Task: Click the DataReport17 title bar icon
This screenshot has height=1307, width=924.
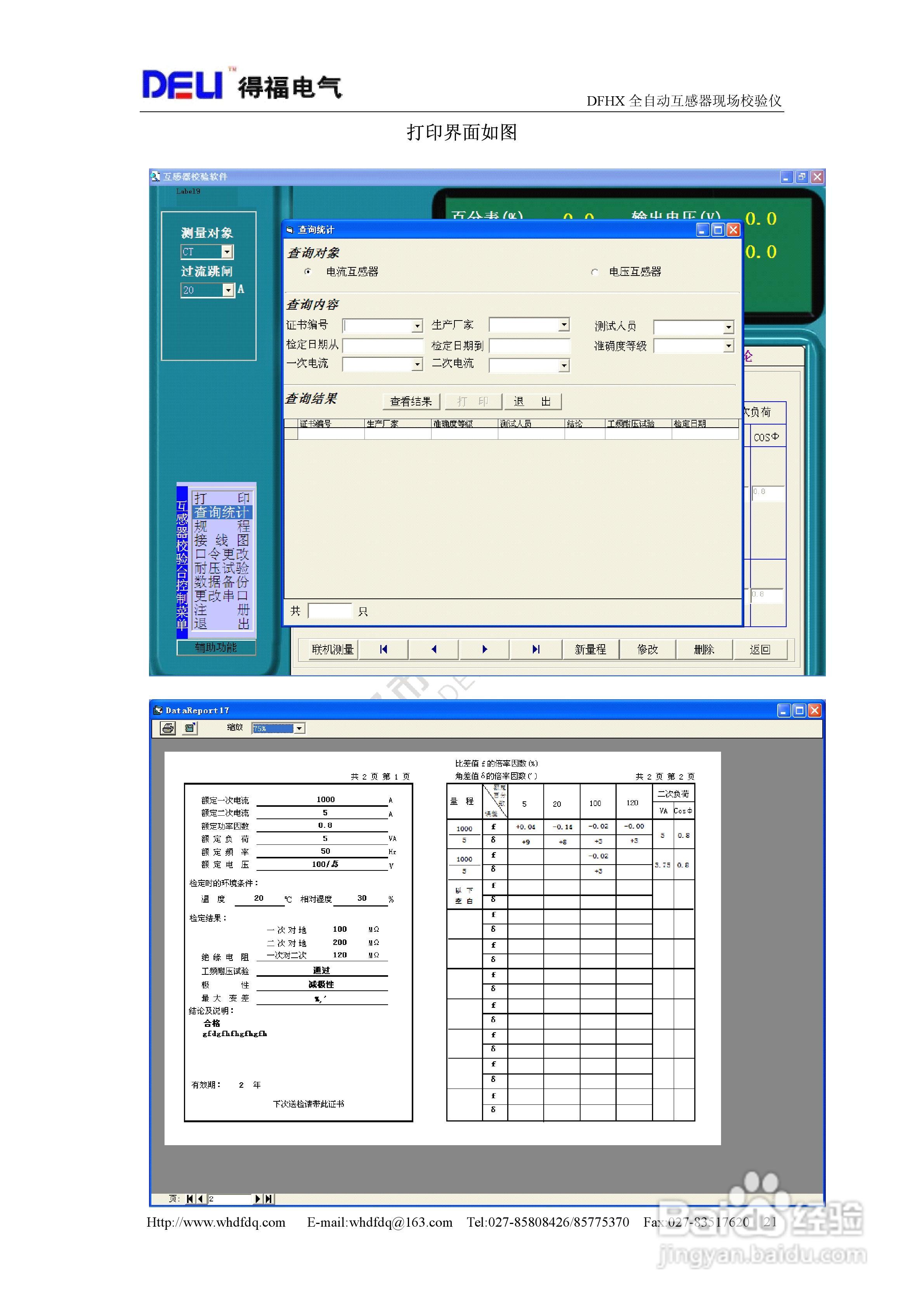Action: [158, 710]
